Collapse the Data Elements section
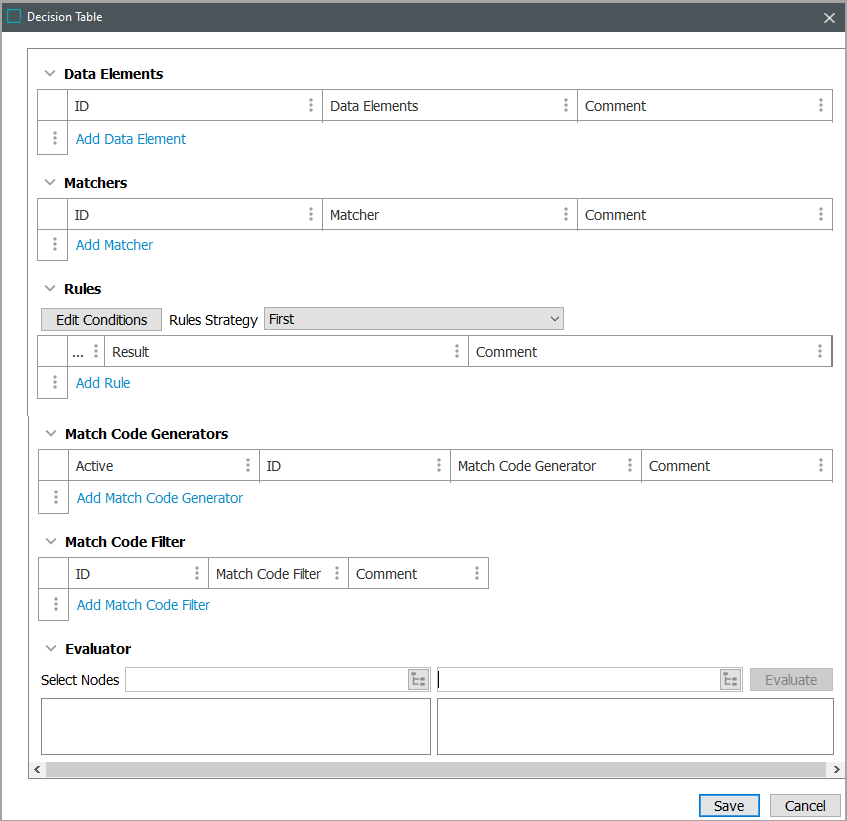 tap(49, 74)
